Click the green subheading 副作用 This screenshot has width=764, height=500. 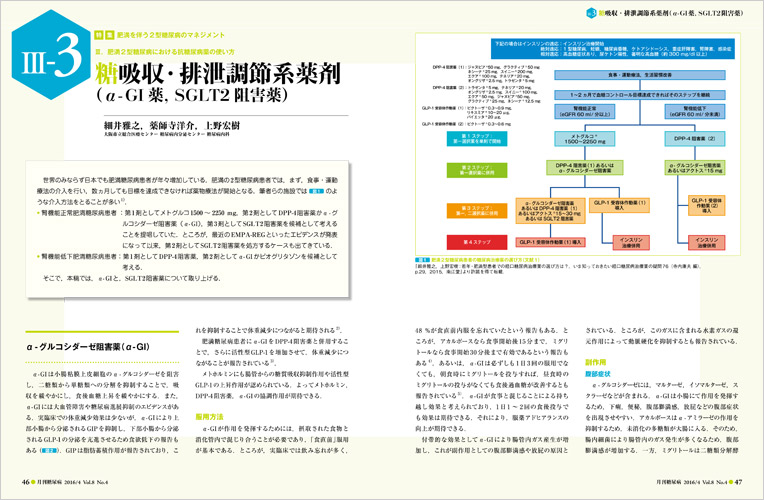(x=595, y=363)
